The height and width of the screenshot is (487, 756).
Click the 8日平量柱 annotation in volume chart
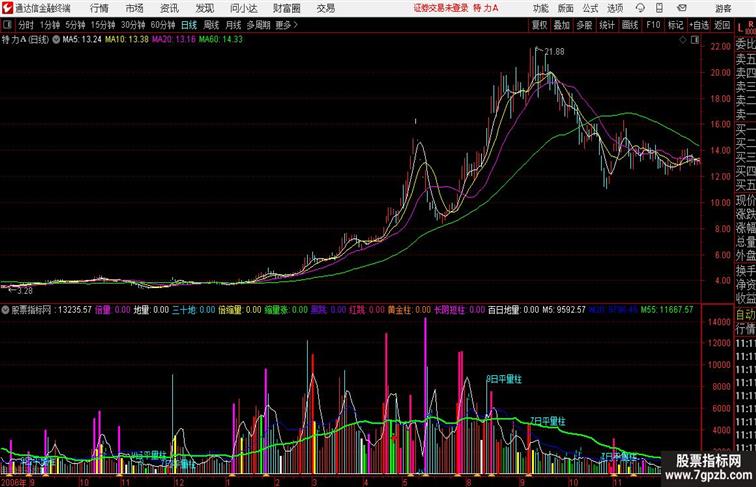[504, 379]
